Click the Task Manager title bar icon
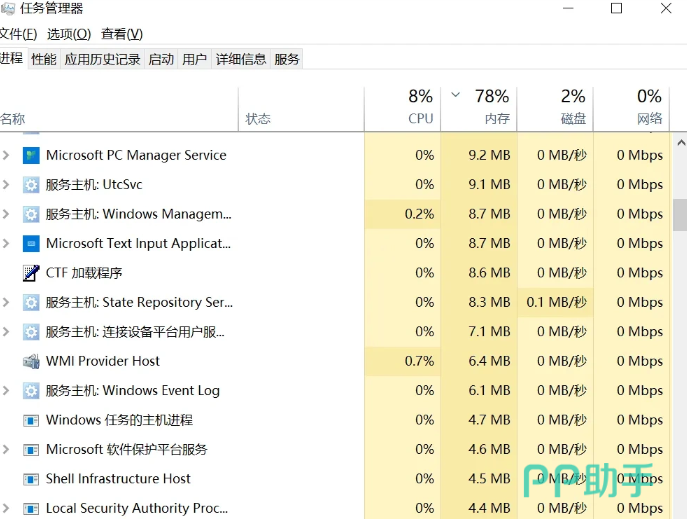 click(7, 8)
